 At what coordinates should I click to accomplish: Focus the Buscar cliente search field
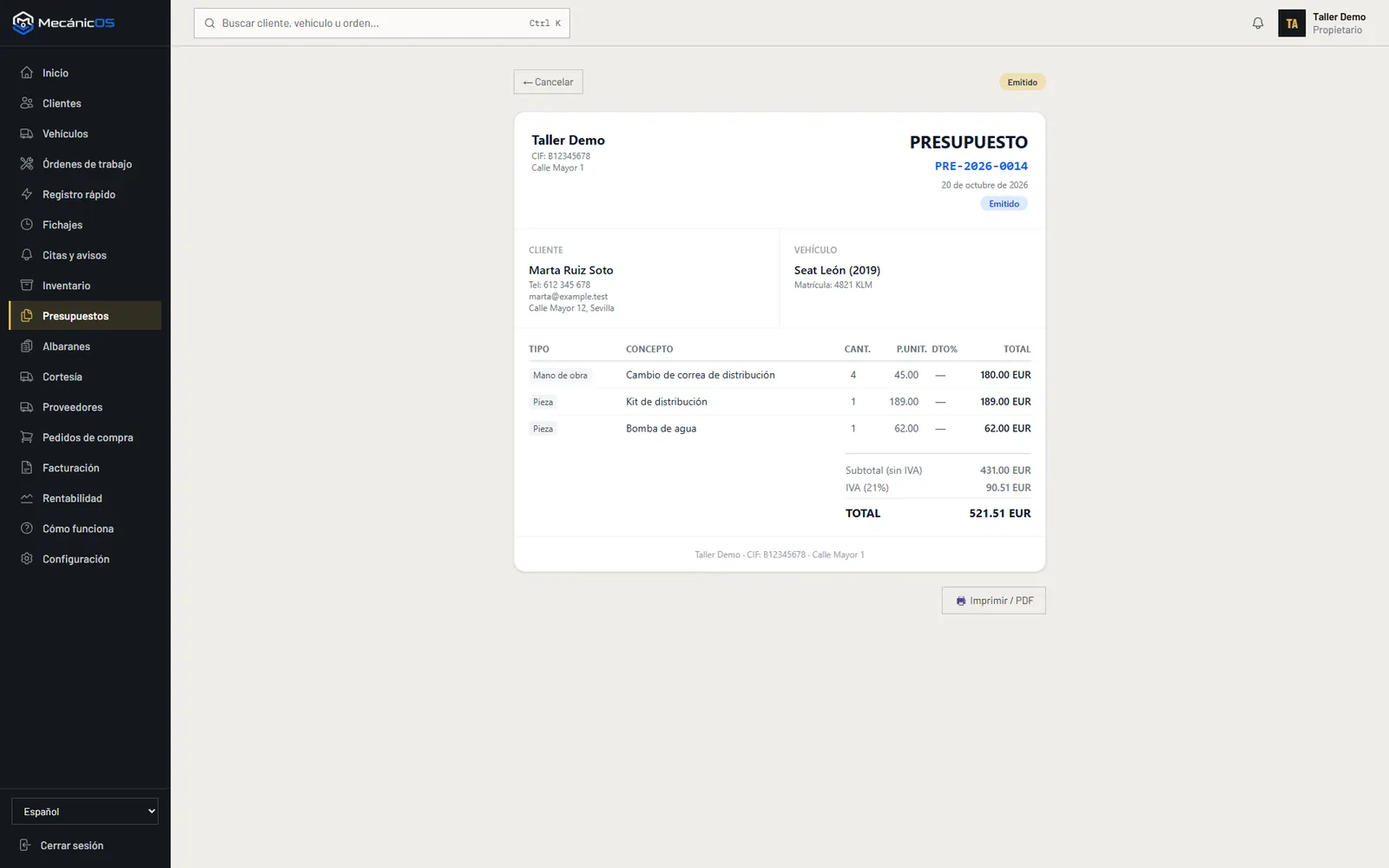[382, 23]
